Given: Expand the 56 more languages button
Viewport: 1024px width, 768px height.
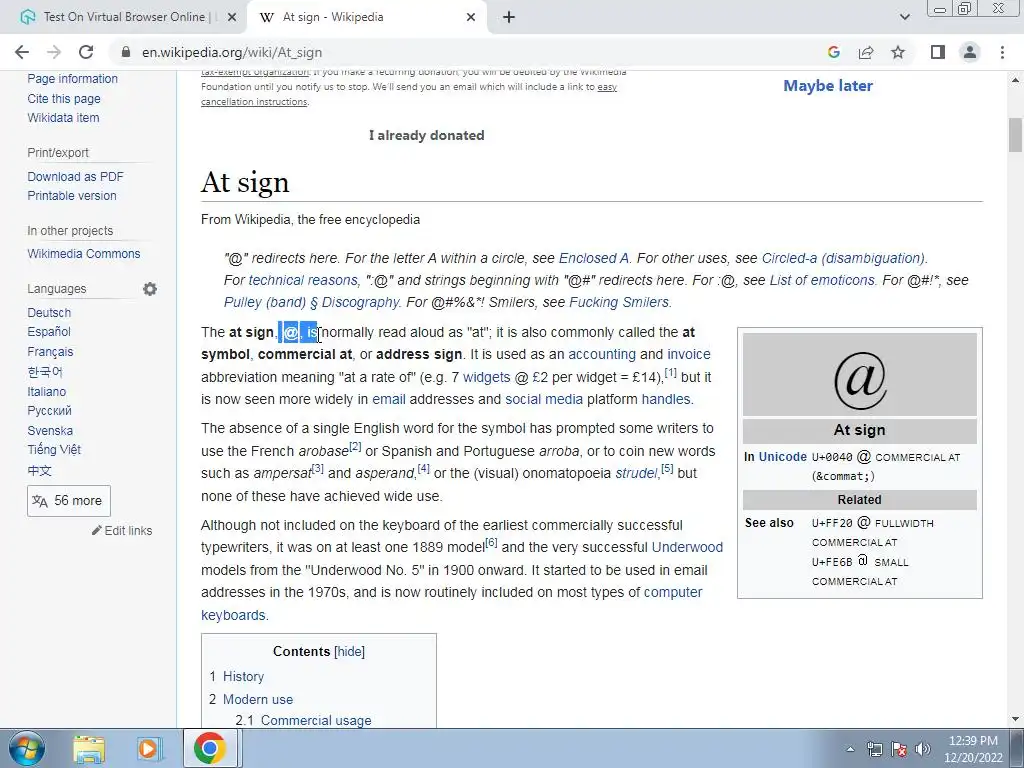Looking at the screenshot, I should [69, 501].
